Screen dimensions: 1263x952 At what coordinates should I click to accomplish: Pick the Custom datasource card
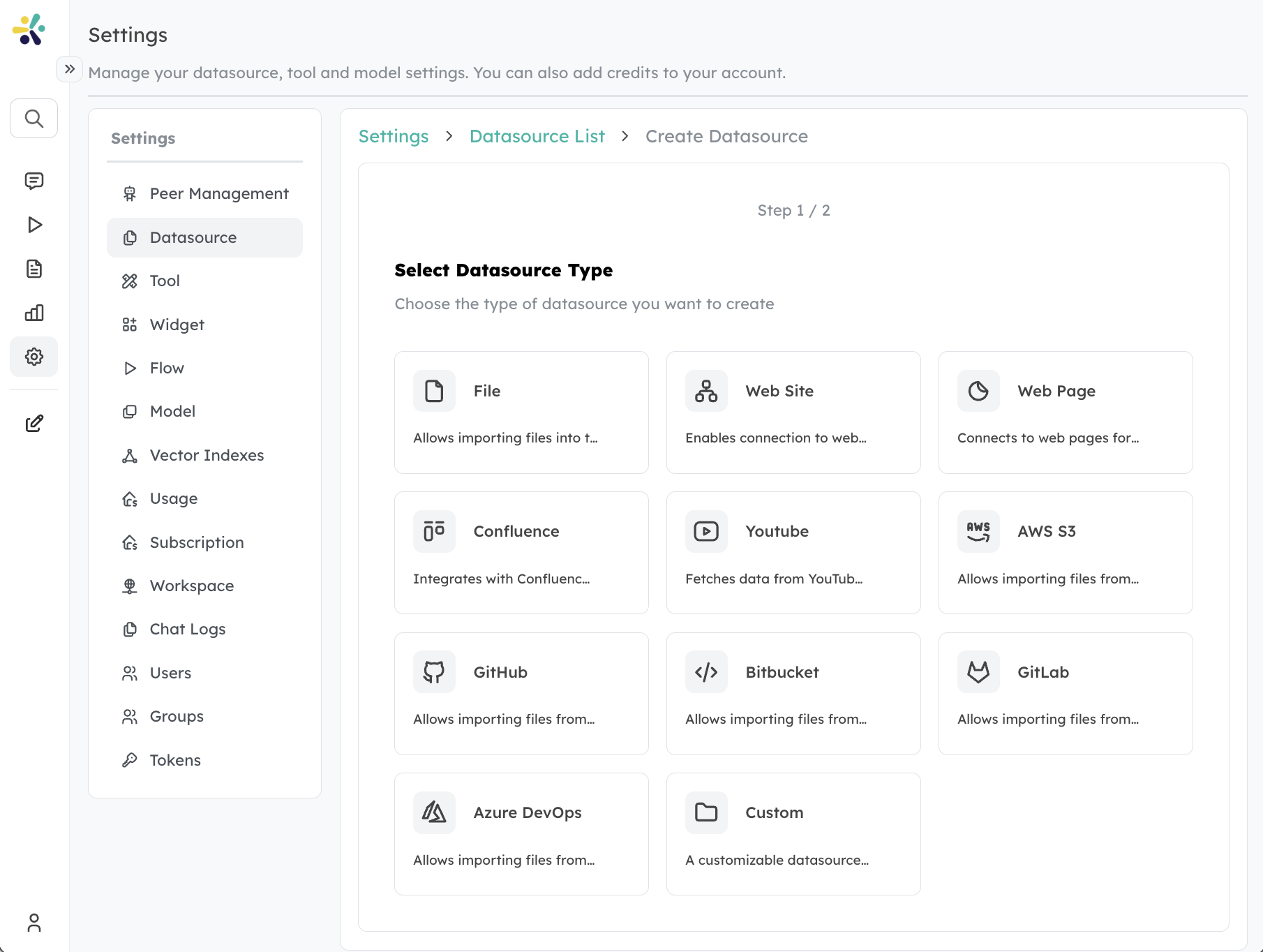click(x=793, y=833)
